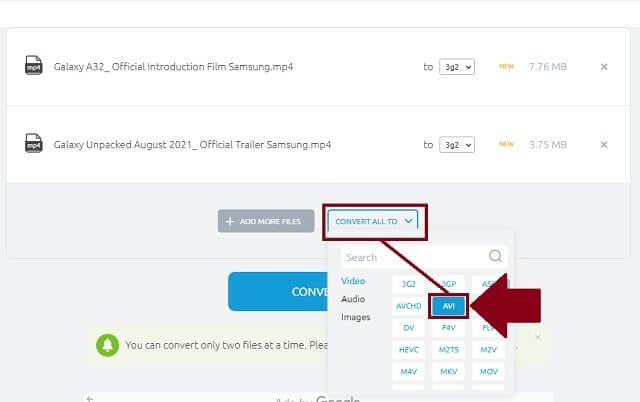Choose the M2TS format
This screenshot has height=402, width=640.
coord(448,350)
